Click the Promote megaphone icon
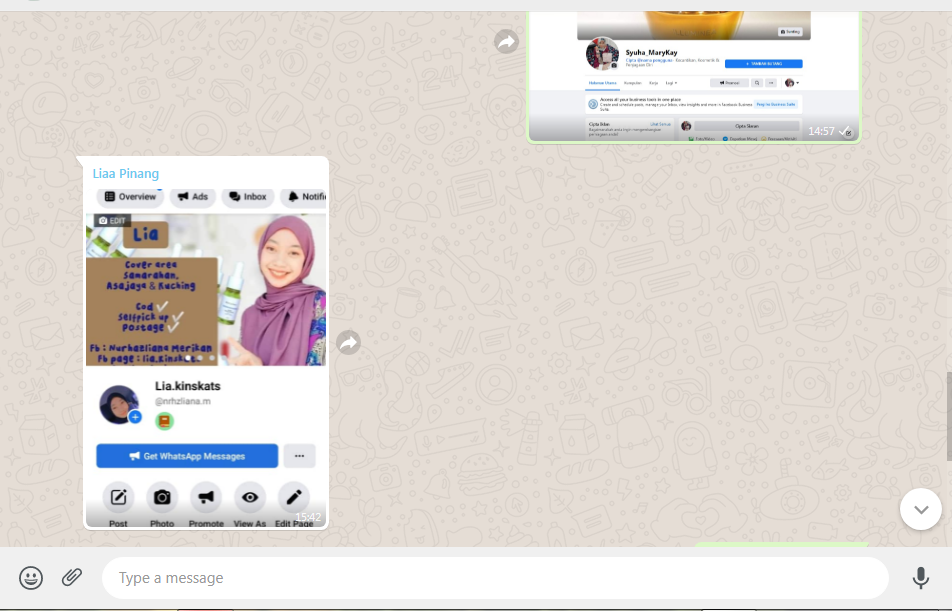This screenshot has width=952, height=611. pyautogui.click(x=206, y=497)
